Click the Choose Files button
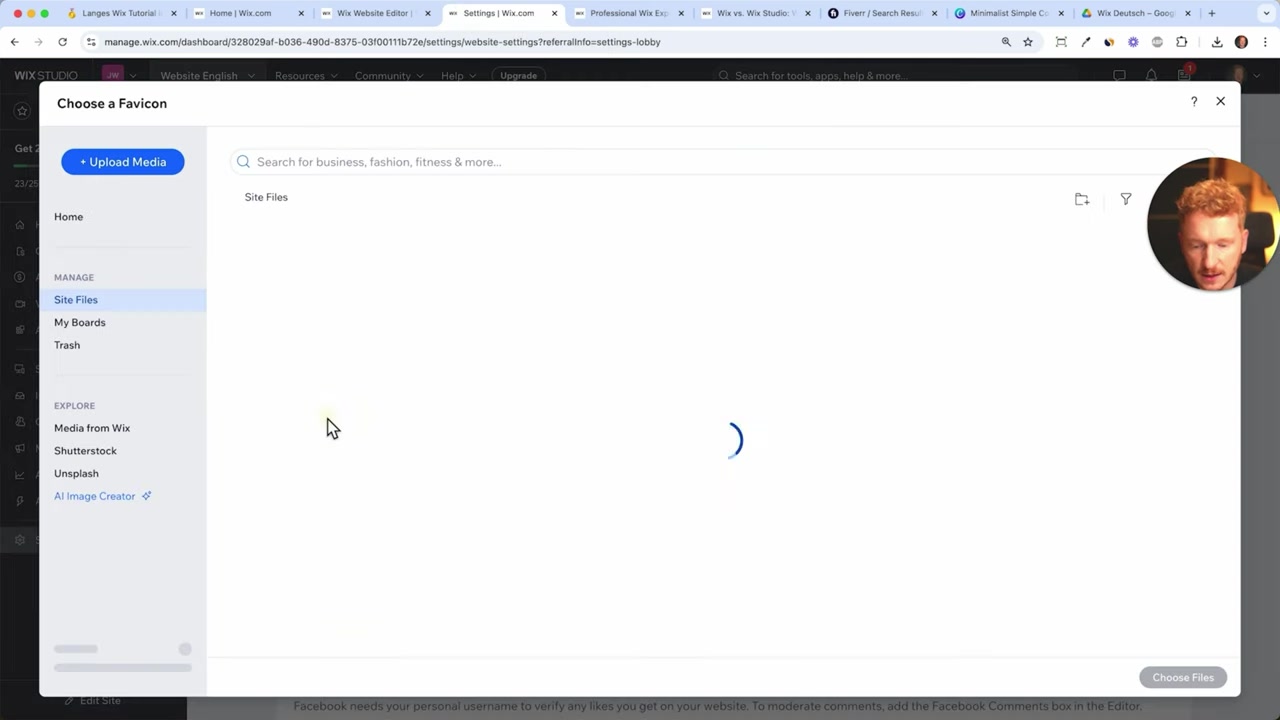The width and height of the screenshot is (1280, 720). (1183, 678)
